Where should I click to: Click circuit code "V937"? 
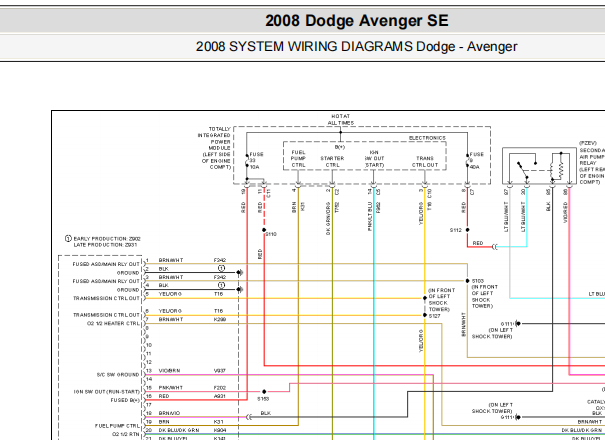click(220, 371)
